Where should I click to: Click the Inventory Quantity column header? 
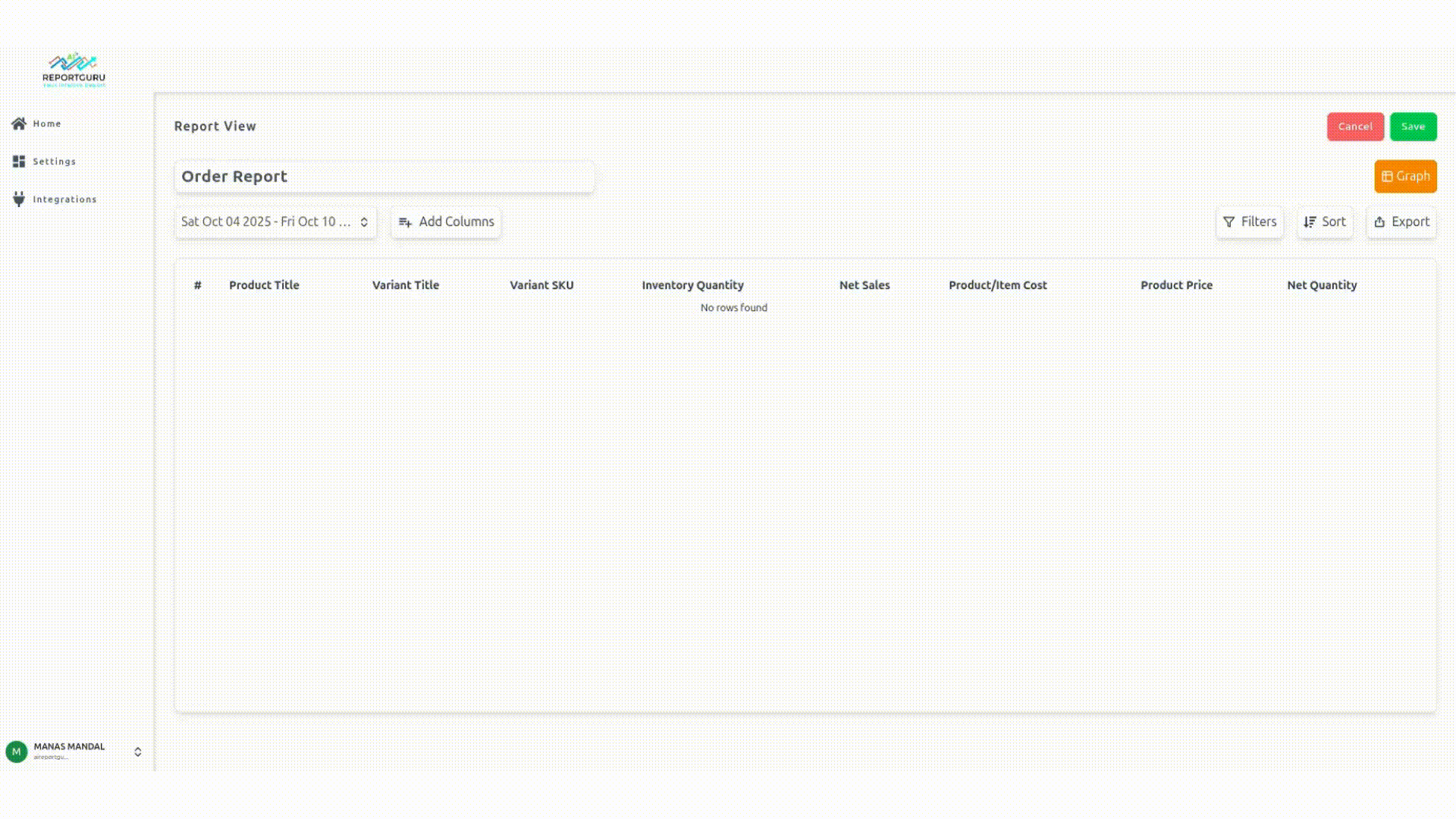point(692,285)
